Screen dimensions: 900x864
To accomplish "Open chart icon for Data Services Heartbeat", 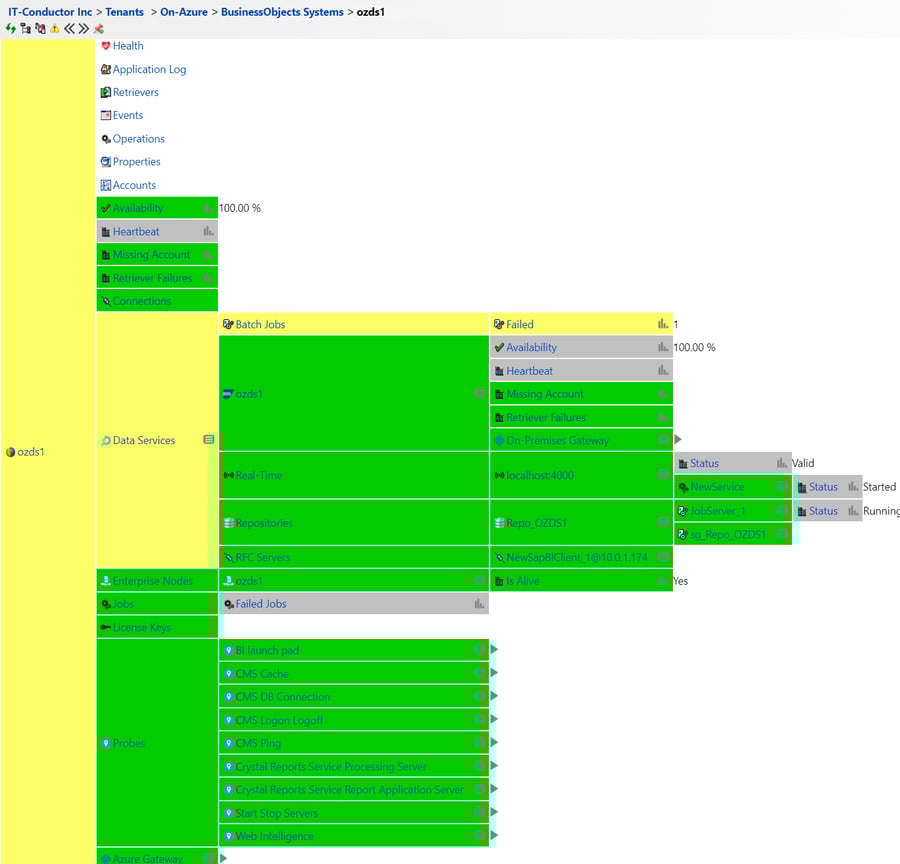I will click(663, 370).
